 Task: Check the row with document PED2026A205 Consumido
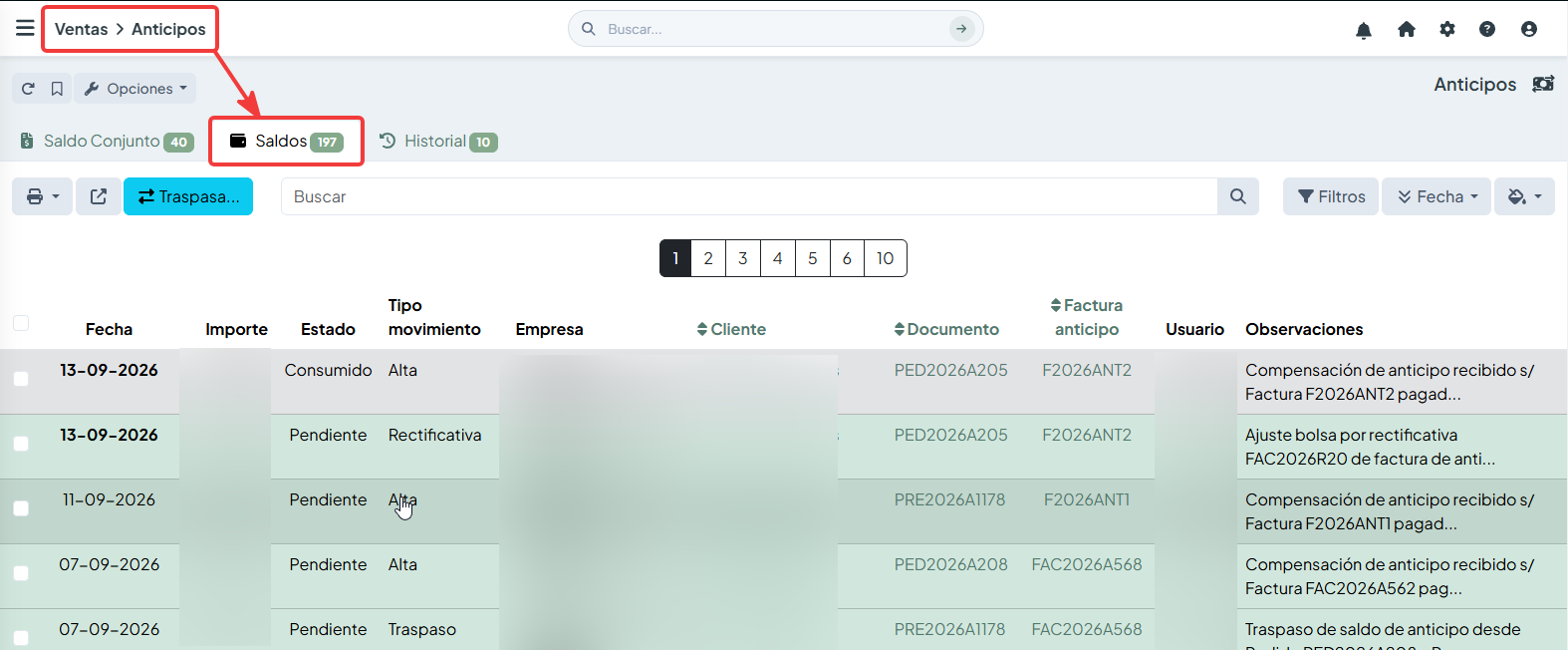[21, 379]
